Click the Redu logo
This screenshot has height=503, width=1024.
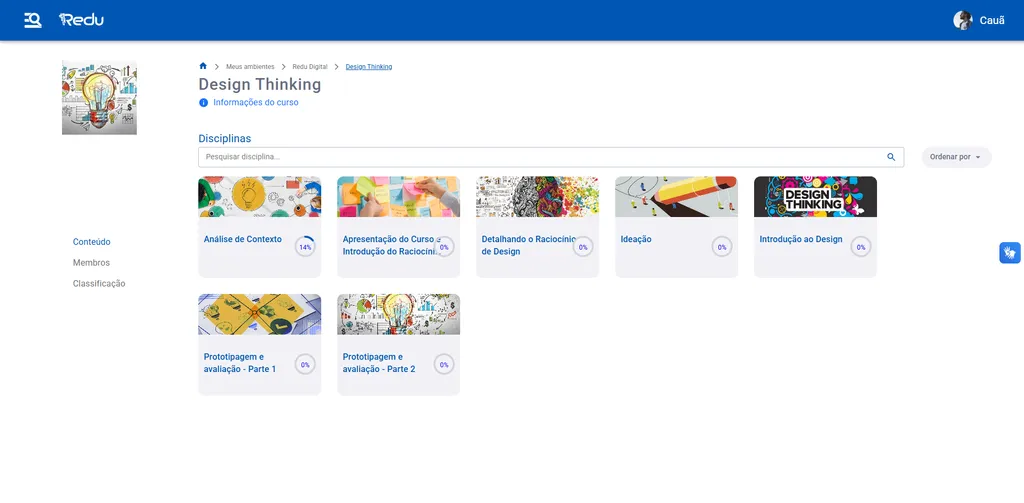point(81,20)
